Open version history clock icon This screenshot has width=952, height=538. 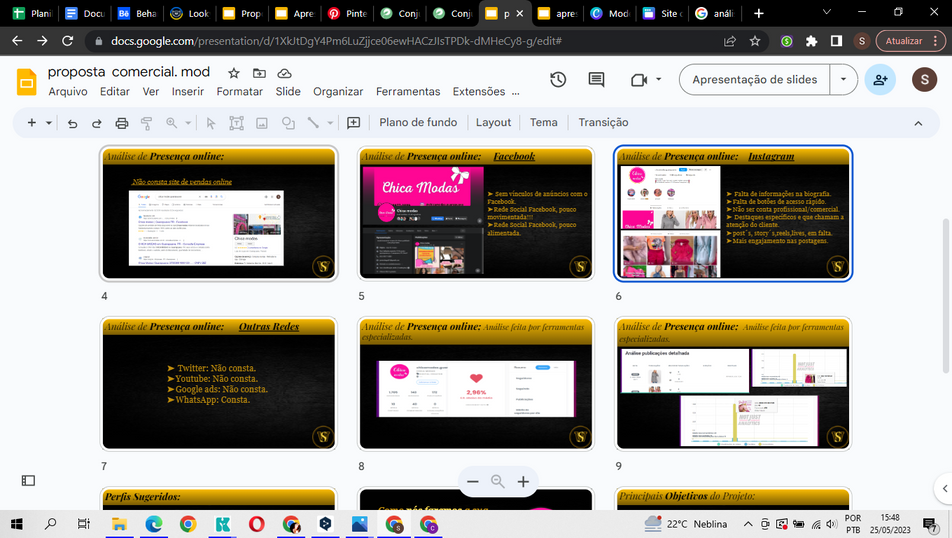[558, 80]
